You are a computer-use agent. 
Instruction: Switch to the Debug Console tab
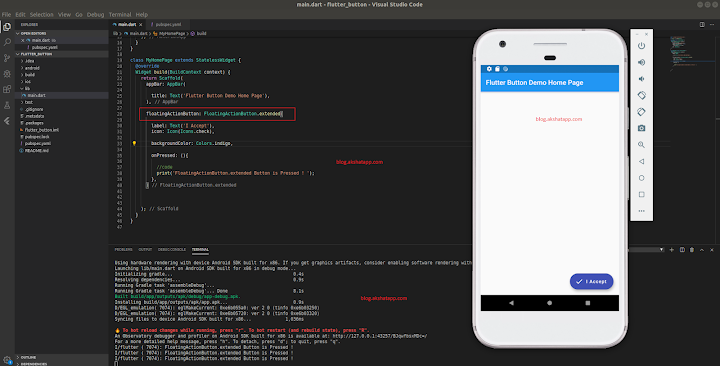[172, 250]
